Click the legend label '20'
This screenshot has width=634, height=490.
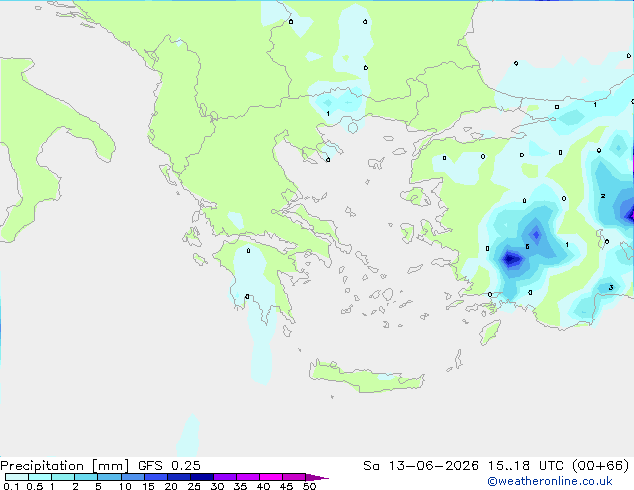coord(171,486)
